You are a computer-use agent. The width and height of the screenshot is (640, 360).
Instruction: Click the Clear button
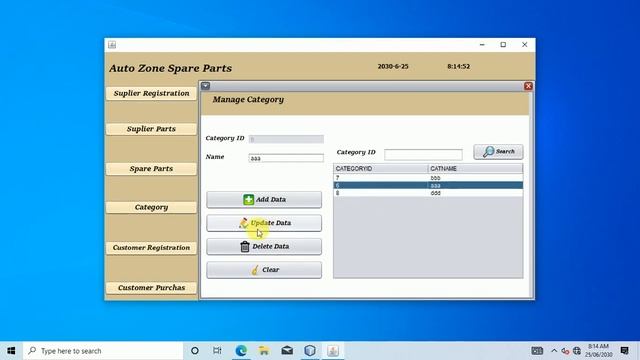coord(264,270)
